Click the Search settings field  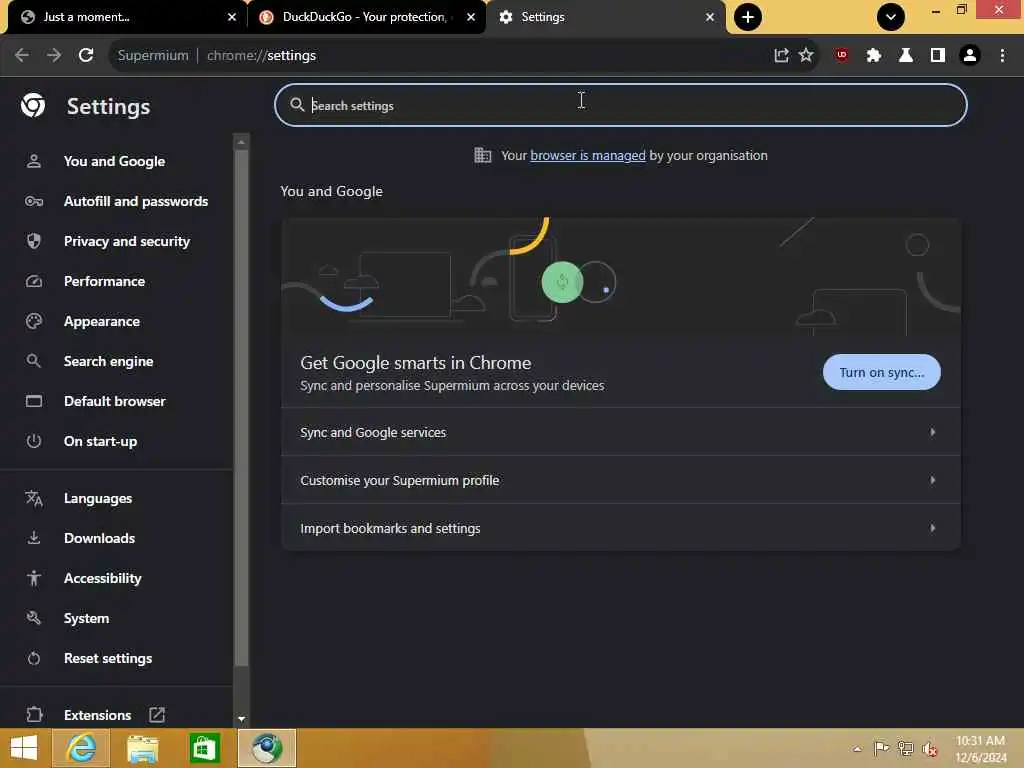tap(620, 105)
